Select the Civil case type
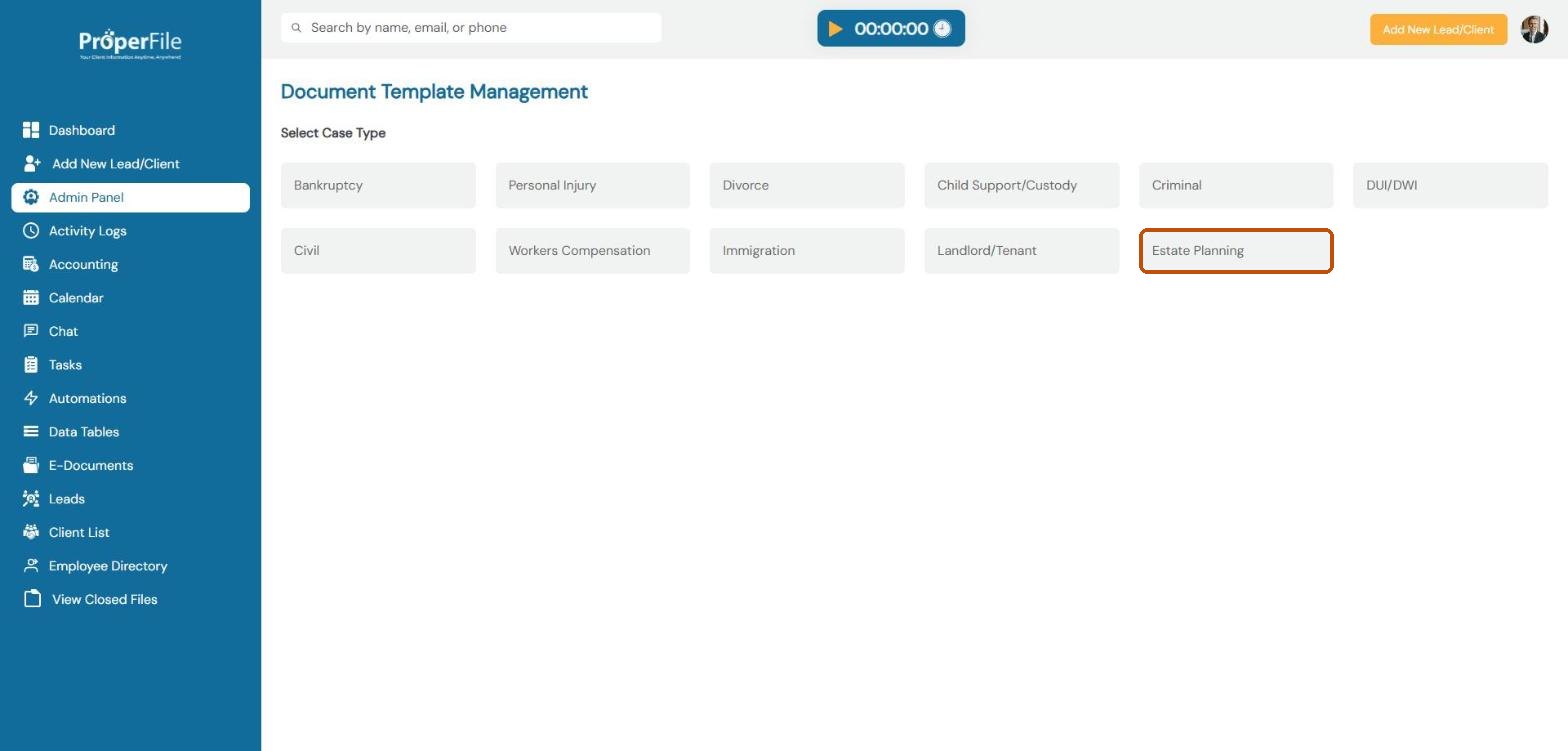Viewport: 1568px width, 751px height. click(x=378, y=250)
